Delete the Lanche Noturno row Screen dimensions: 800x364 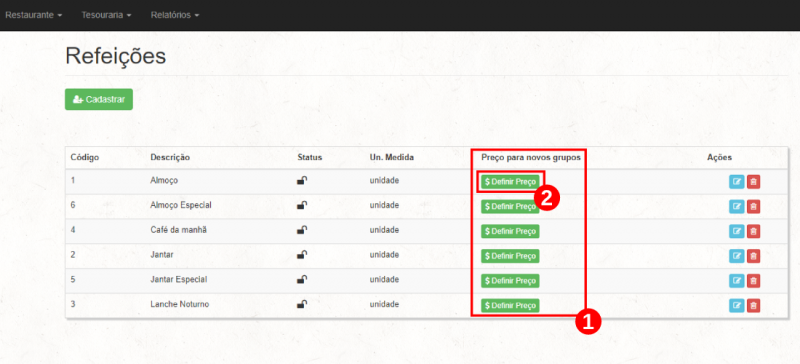[x=753, y=306]
